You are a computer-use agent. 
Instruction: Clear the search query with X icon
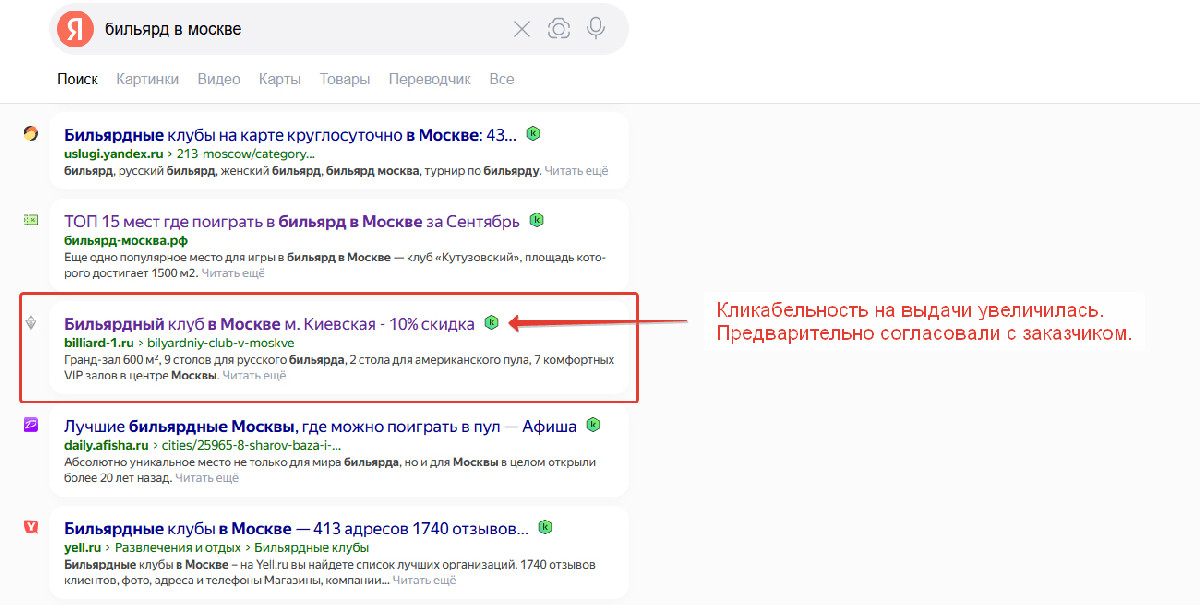tap(522, 29)
